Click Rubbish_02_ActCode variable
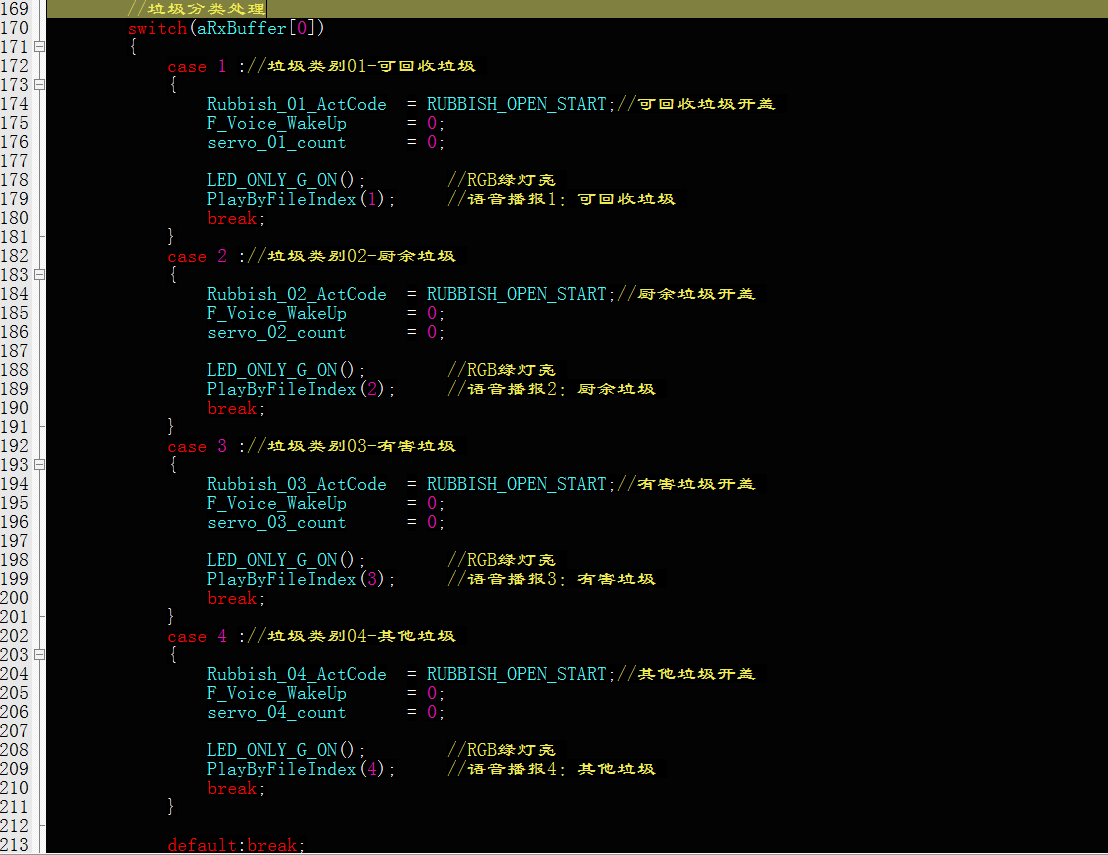 click(297, 295)
